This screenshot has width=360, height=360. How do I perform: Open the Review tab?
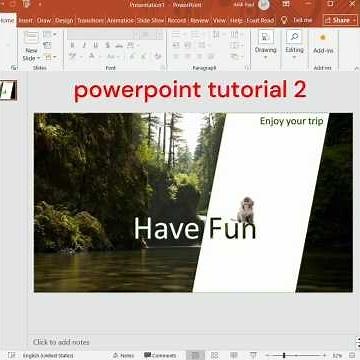(x=199, y=21)
